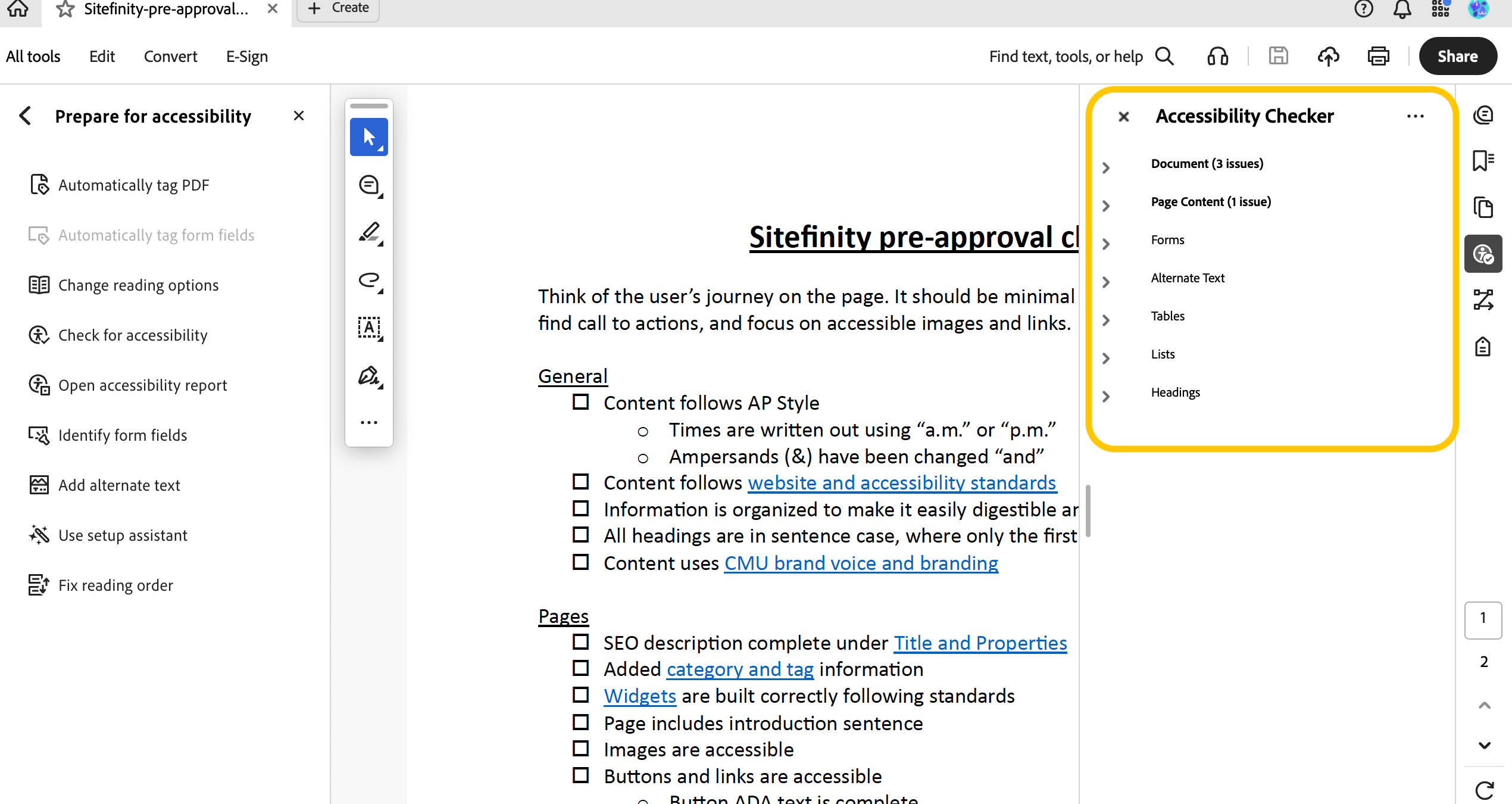
Task: Click the Share button
Action: coord(1458,56)
